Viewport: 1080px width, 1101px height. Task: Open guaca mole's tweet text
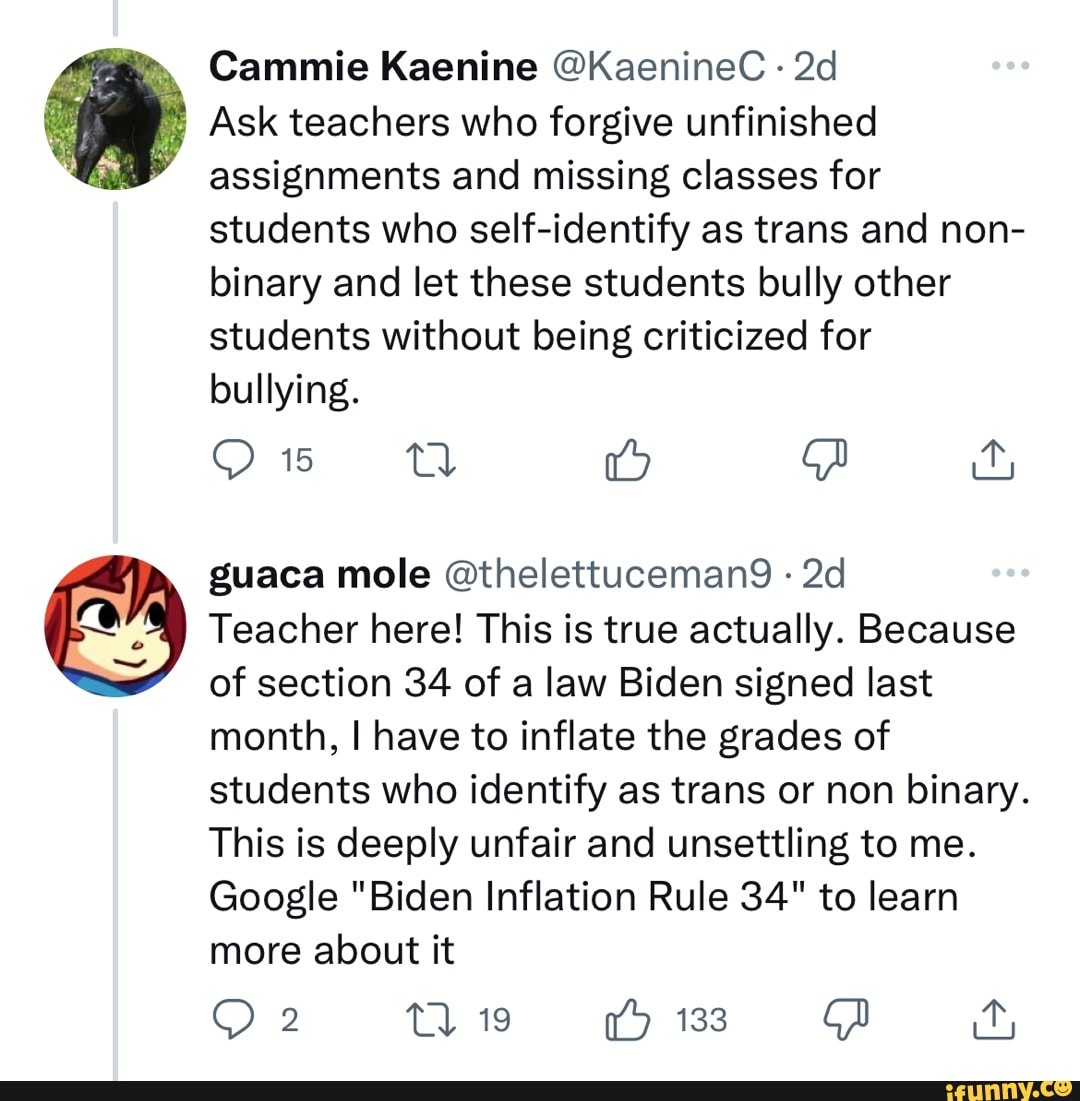coord(600,790)
